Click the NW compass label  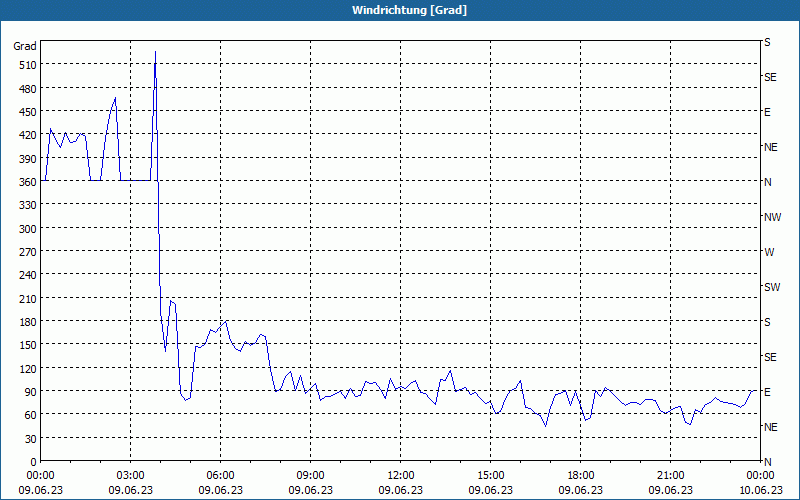pyautogui.click(x=772, y=217)
